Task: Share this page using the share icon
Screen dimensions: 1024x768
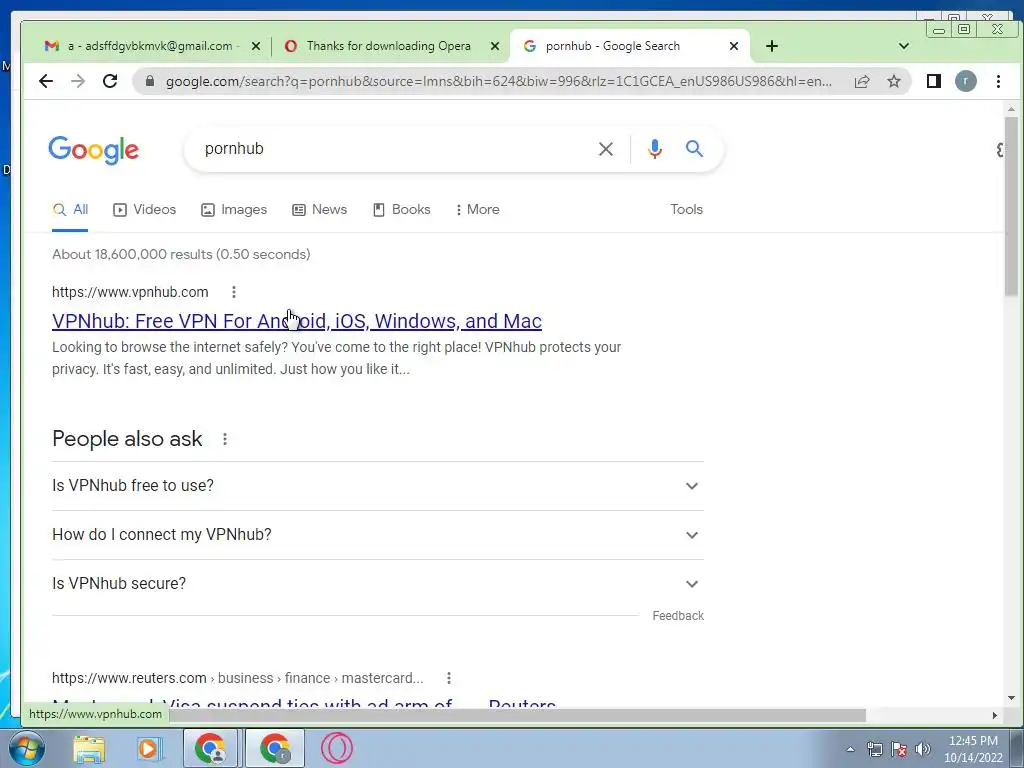Action: 861,81
